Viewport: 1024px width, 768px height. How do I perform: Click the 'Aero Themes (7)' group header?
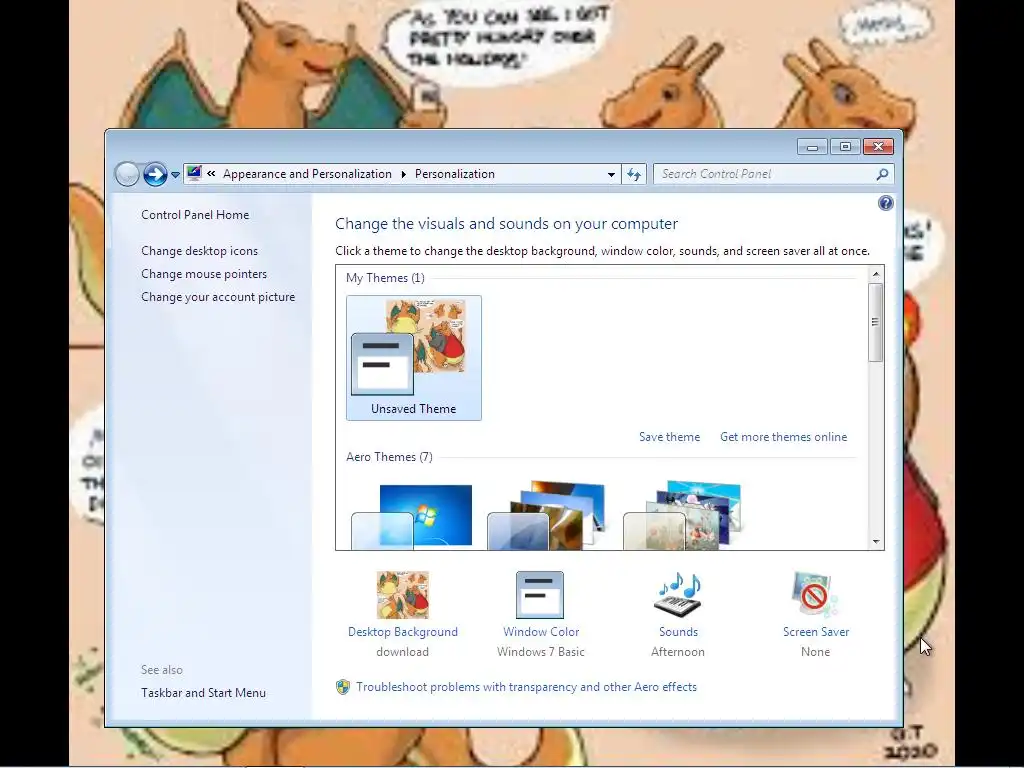coord(389,456)
